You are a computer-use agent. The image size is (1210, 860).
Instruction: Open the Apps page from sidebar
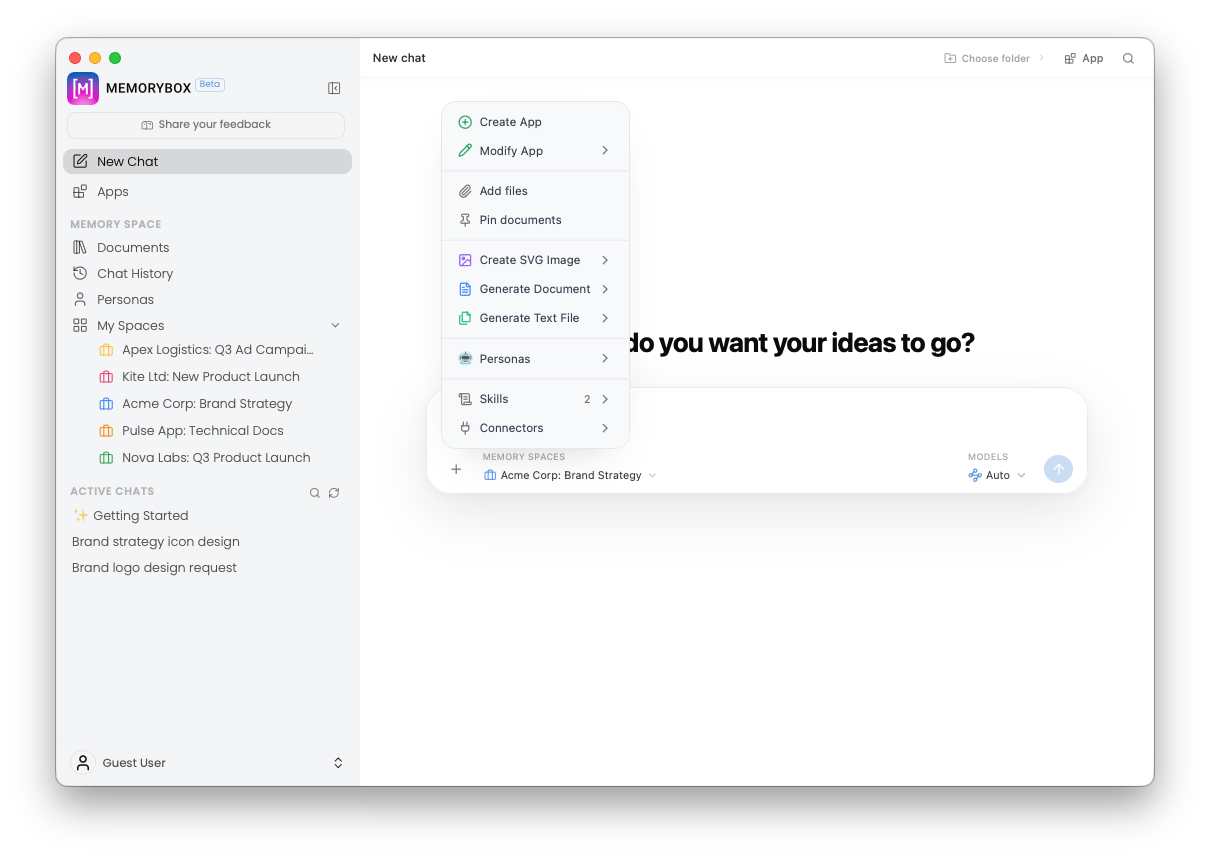click(207, 192)
